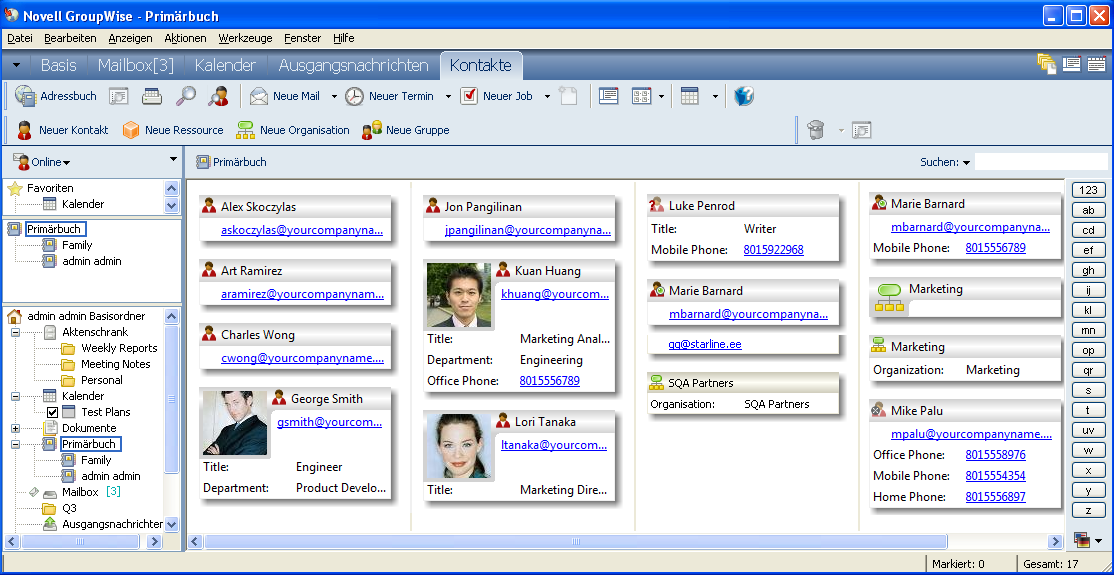Image resolution: width=1114 pixels, height=575 pixels.
Task: Click the Kuan Huang contact photo
Action: [458, 294]
